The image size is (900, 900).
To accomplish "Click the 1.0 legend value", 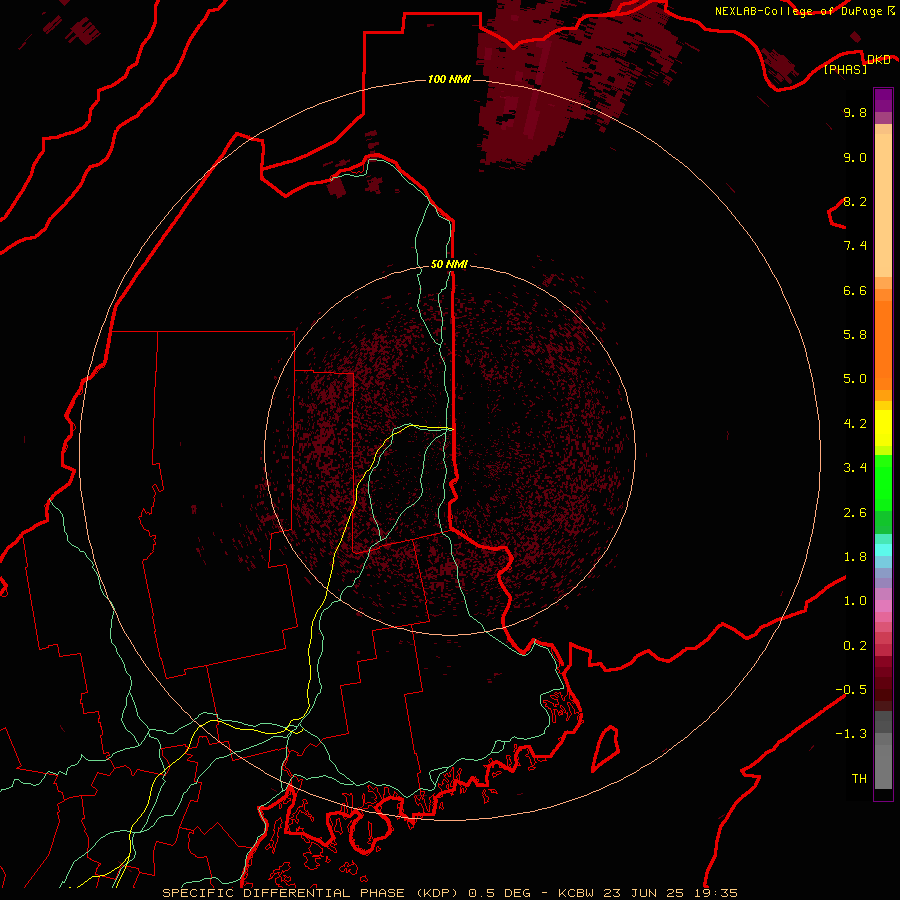I will (855, 601).
